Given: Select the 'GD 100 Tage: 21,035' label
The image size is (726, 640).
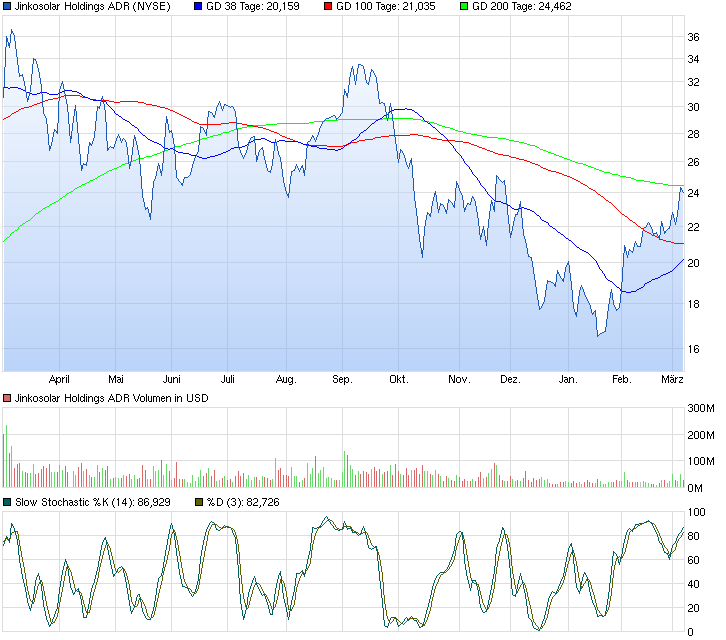Looking at the screenshot, I should [x=386, y=6].
